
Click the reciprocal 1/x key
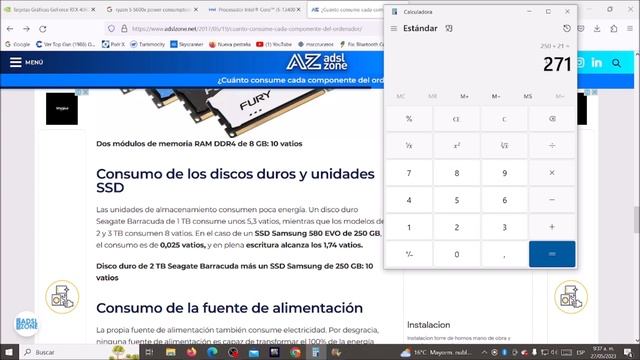[409, 145]
